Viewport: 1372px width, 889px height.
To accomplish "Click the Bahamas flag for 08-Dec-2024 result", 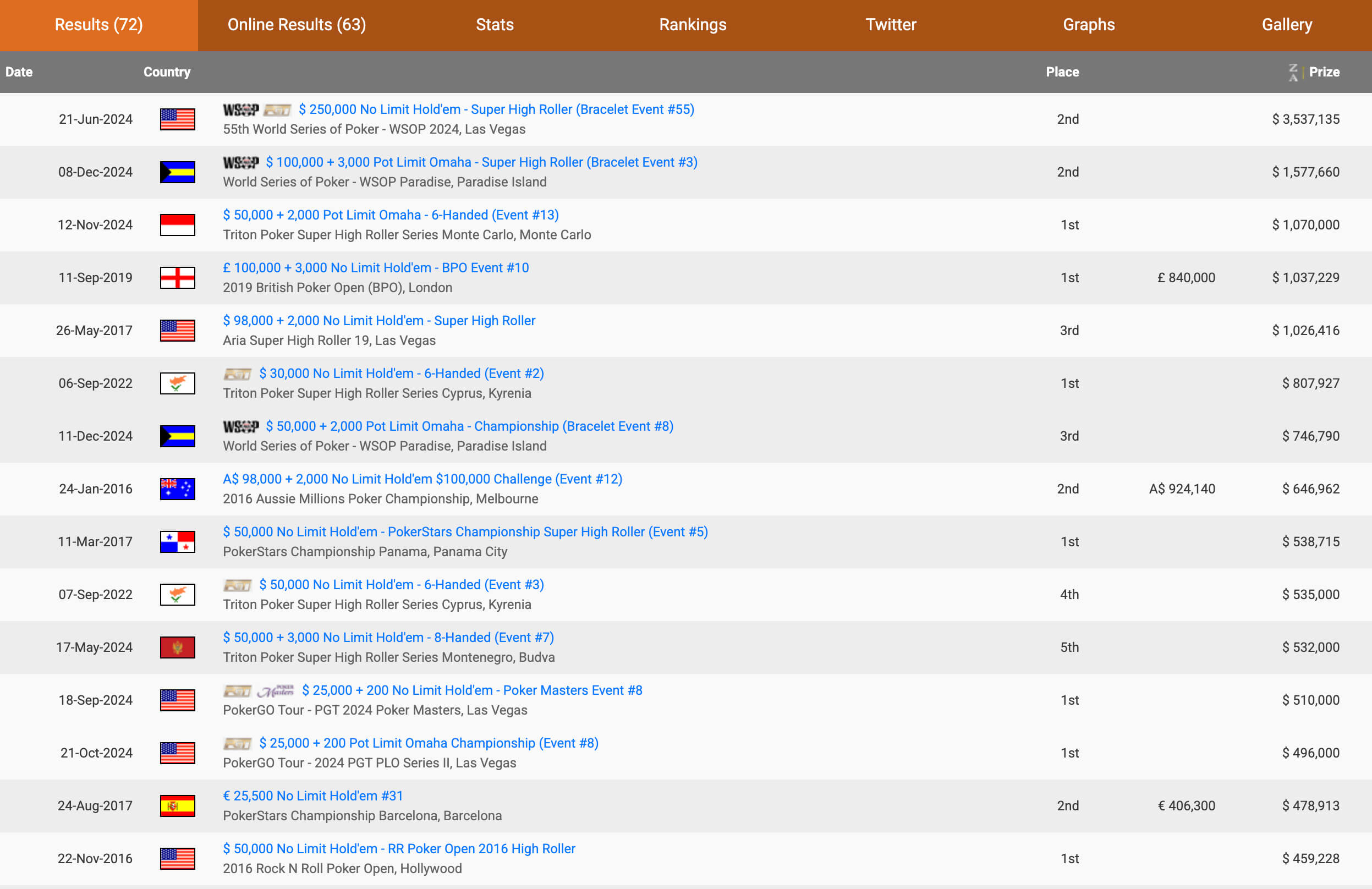I will click(177, 172).
